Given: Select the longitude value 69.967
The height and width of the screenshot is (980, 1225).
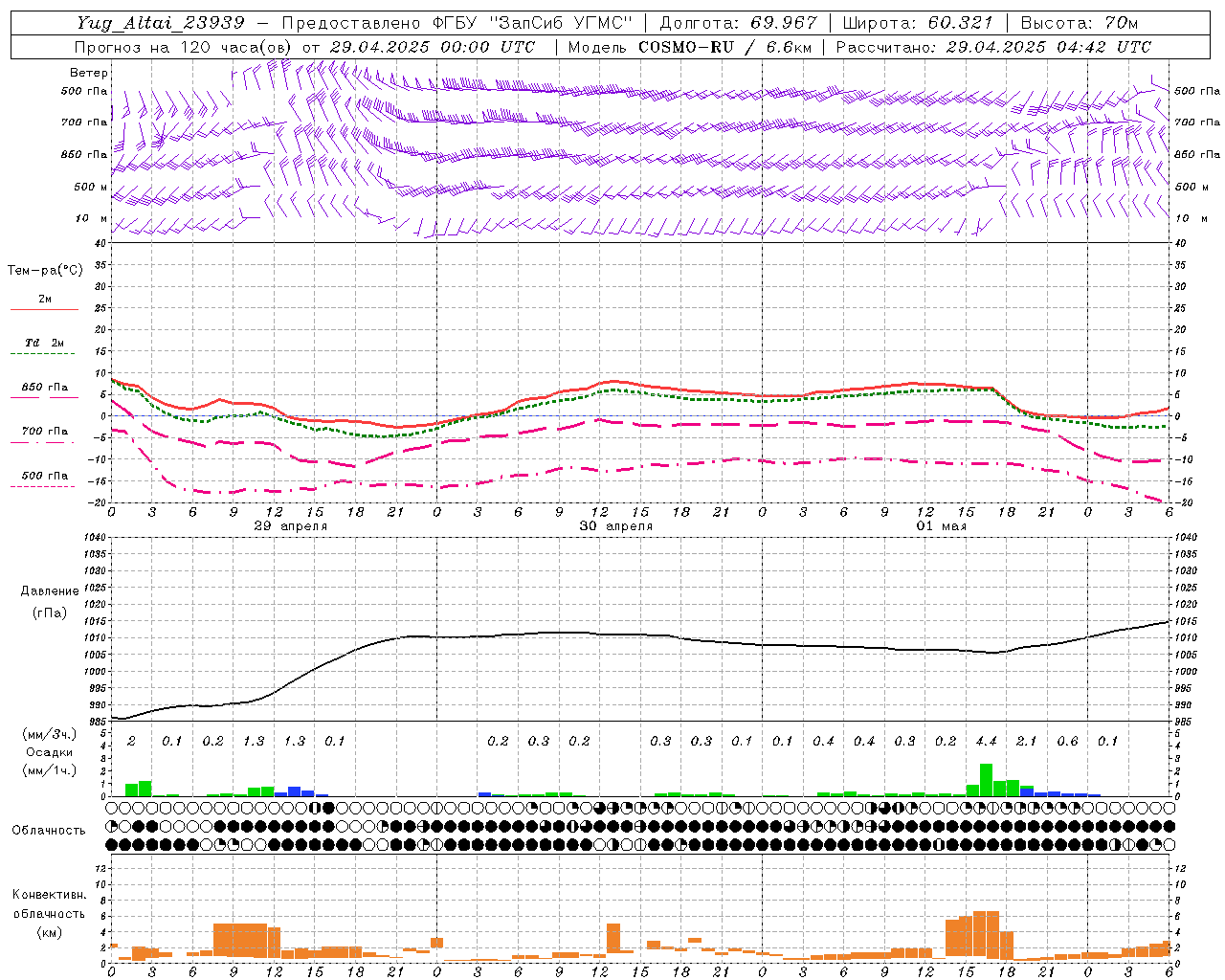Looking at the screenshot, I should 784,22.
